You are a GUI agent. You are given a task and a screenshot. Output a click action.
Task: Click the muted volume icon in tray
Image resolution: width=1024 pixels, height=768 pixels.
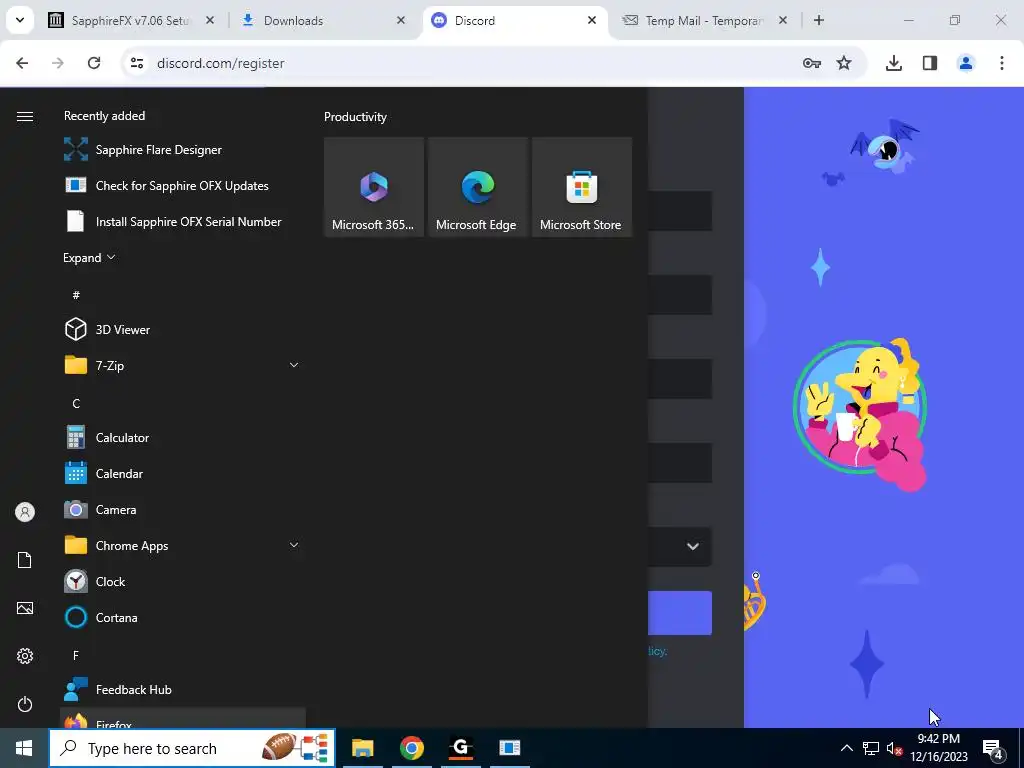point(895,748)
